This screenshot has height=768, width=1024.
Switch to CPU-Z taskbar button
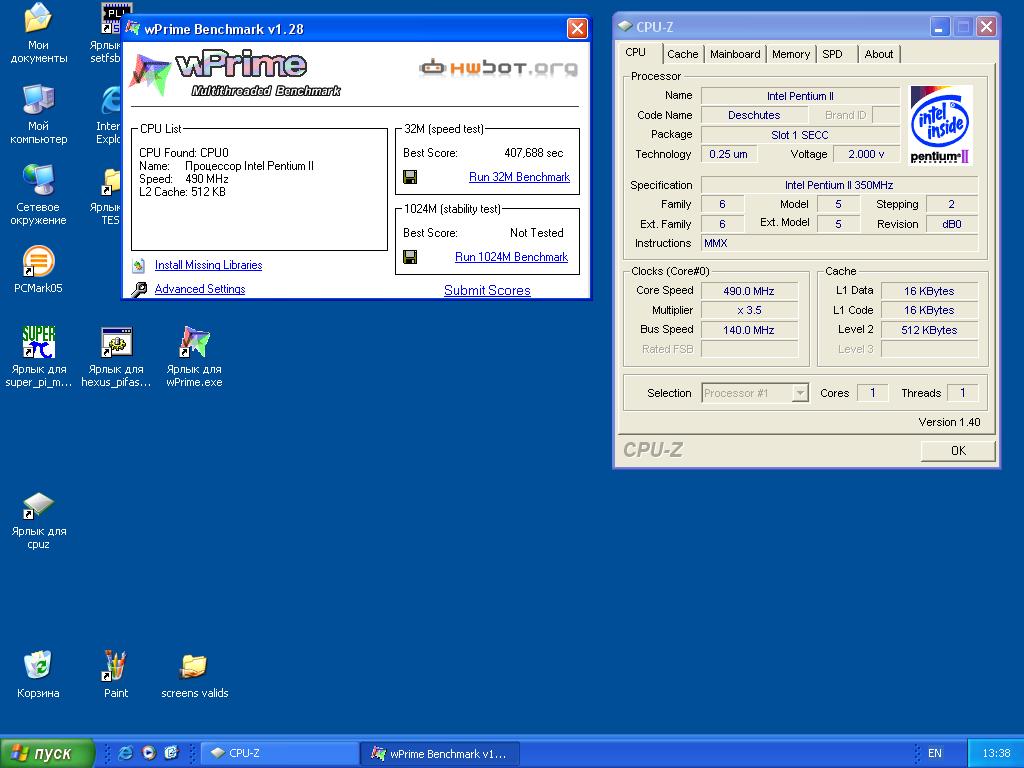(x=279, y=753)
